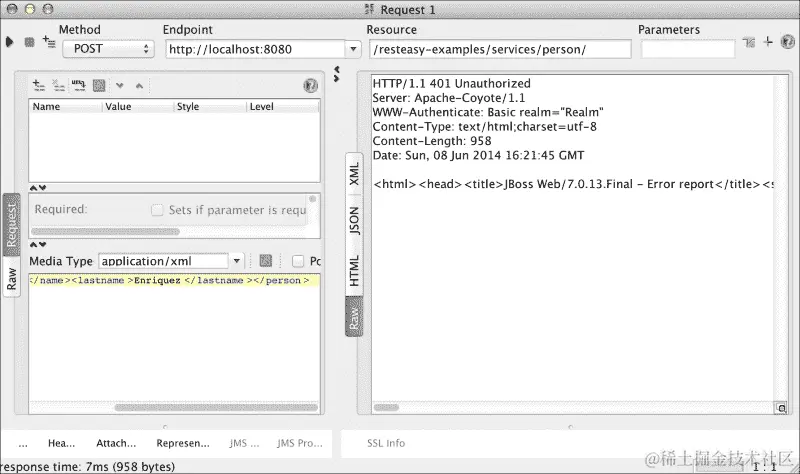Expand the Endpoint dropdown arrow
This screenshot has height=474, width=800.
tap(353, 49)
